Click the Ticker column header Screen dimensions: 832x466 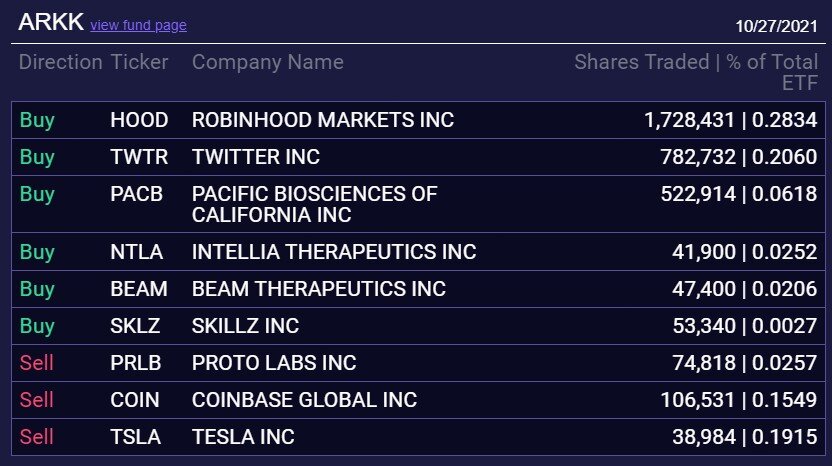click(x=139, y=62)
